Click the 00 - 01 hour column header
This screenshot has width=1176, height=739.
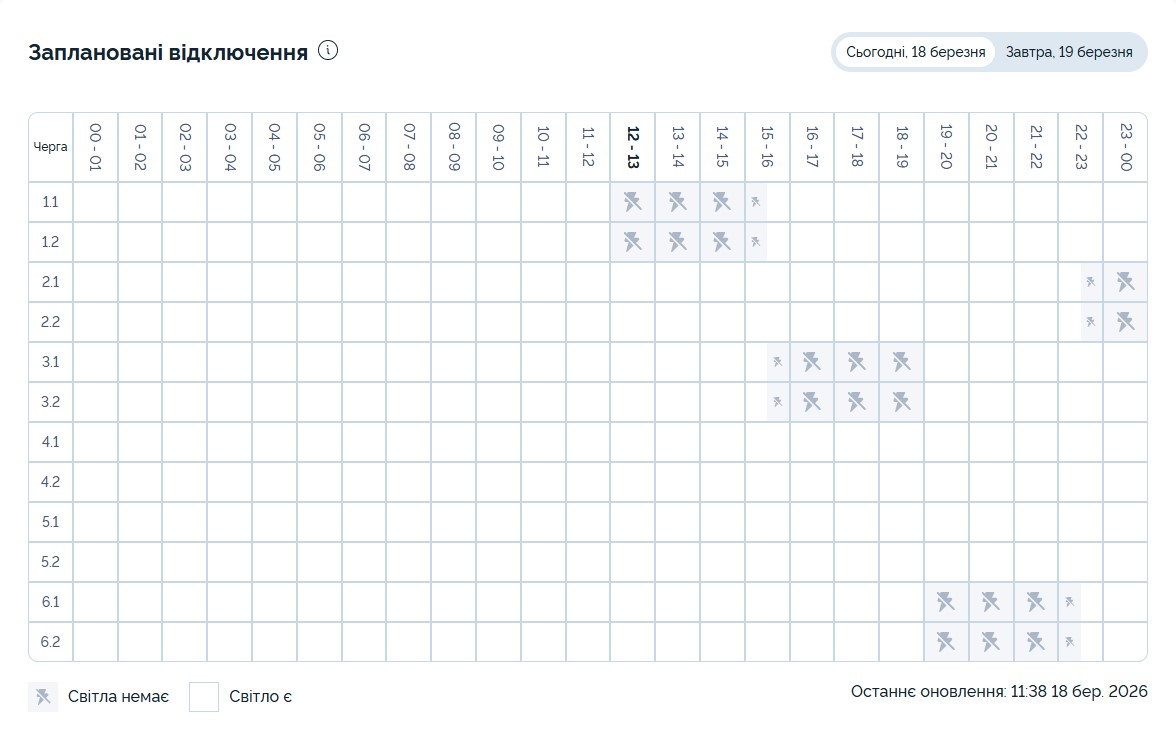tap(95, 147)
